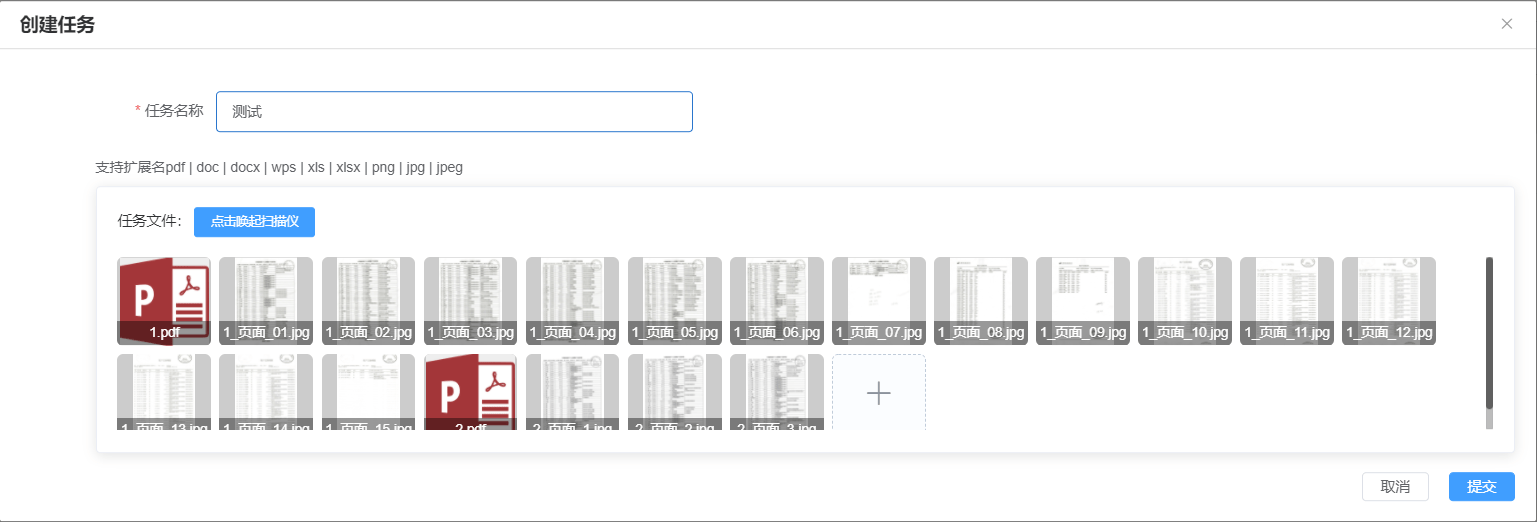Select the 1_页面_14.jpg thumbnail
1537x522 pixels.
click(266, 391)
